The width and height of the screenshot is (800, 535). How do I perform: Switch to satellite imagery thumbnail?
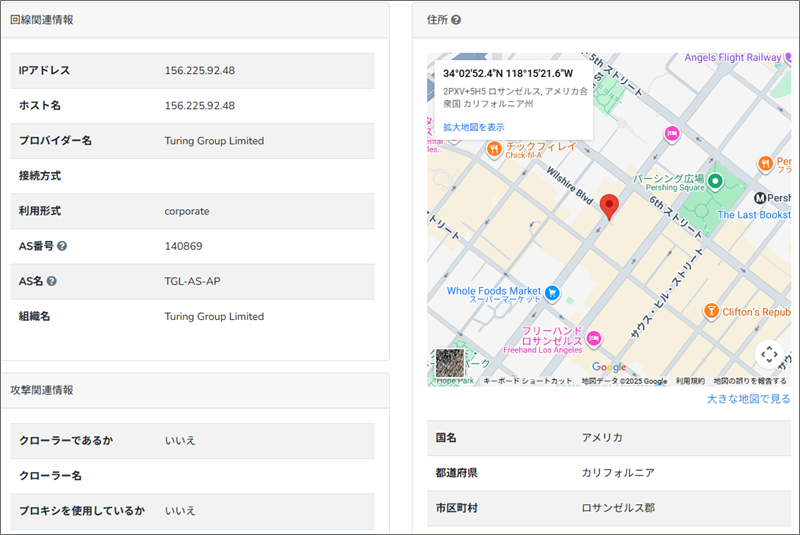(x=451, y=364)
